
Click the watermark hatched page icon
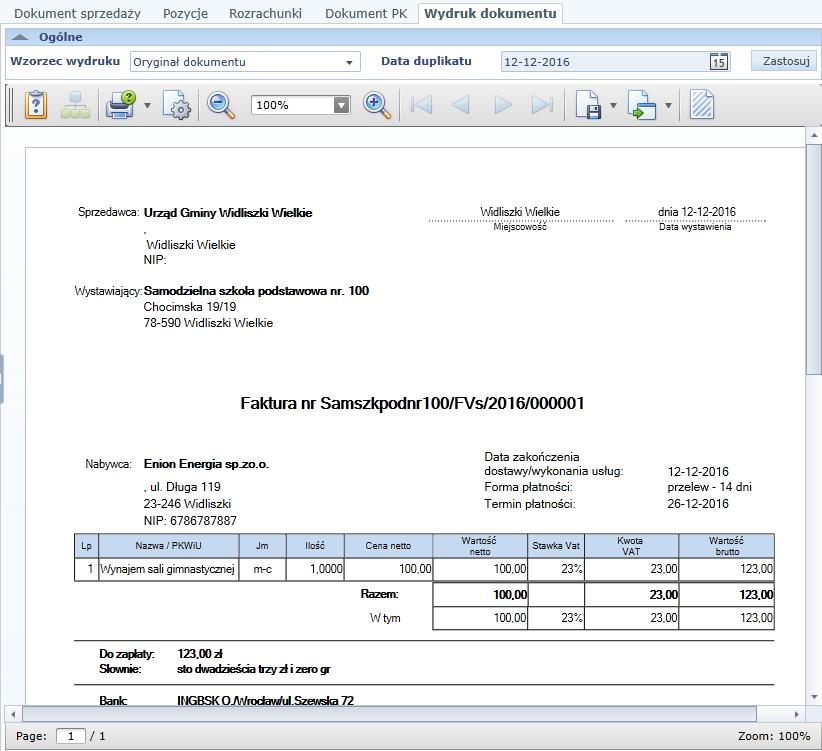click(x=701, y=105)
